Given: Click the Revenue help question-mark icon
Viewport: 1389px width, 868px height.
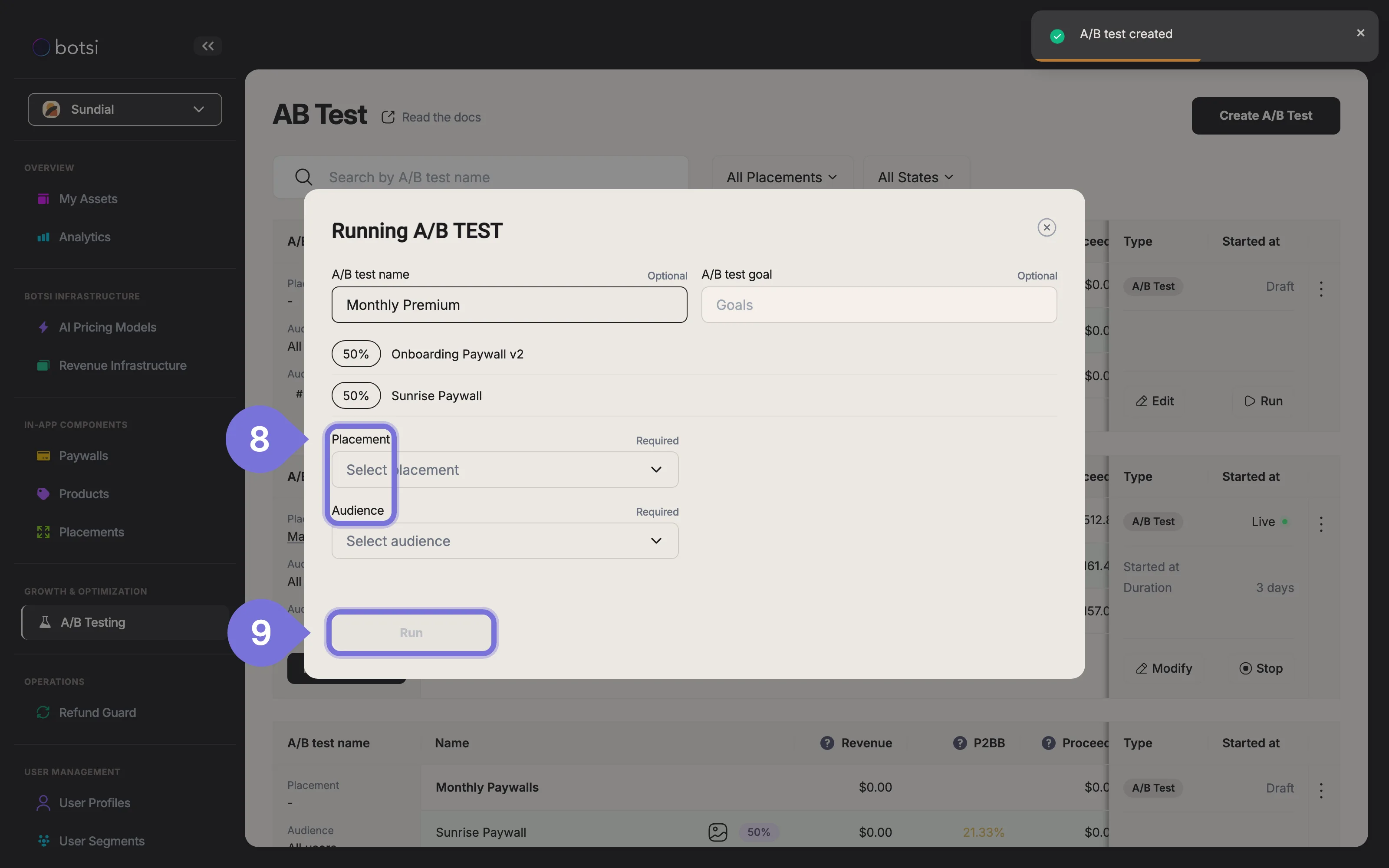Looking at the screenshot, I should click(827, 743).
